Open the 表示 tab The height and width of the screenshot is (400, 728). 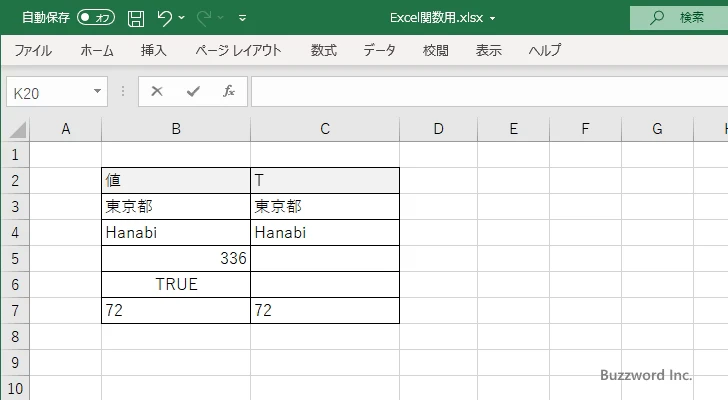488,50
